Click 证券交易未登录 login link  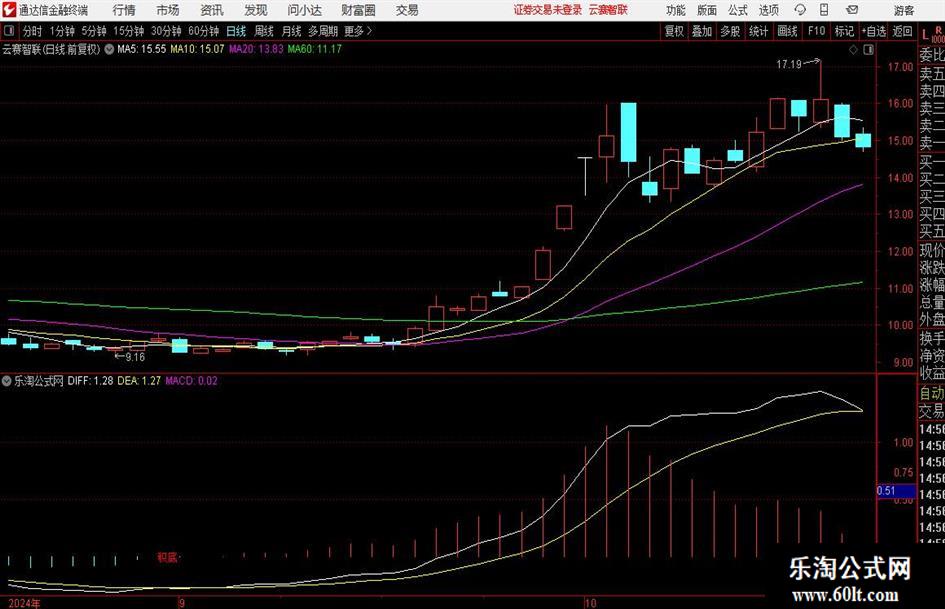pyautogui.click(x=548, y=10)
